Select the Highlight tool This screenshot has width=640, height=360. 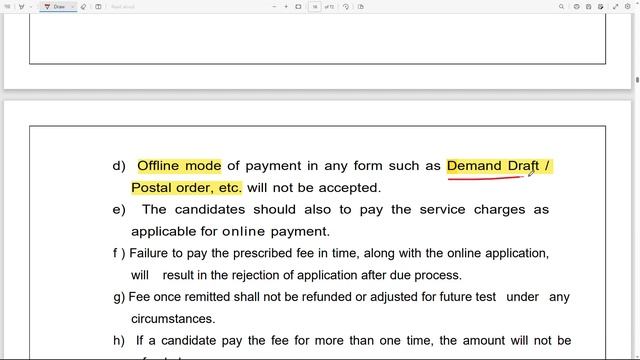point(22,7)
